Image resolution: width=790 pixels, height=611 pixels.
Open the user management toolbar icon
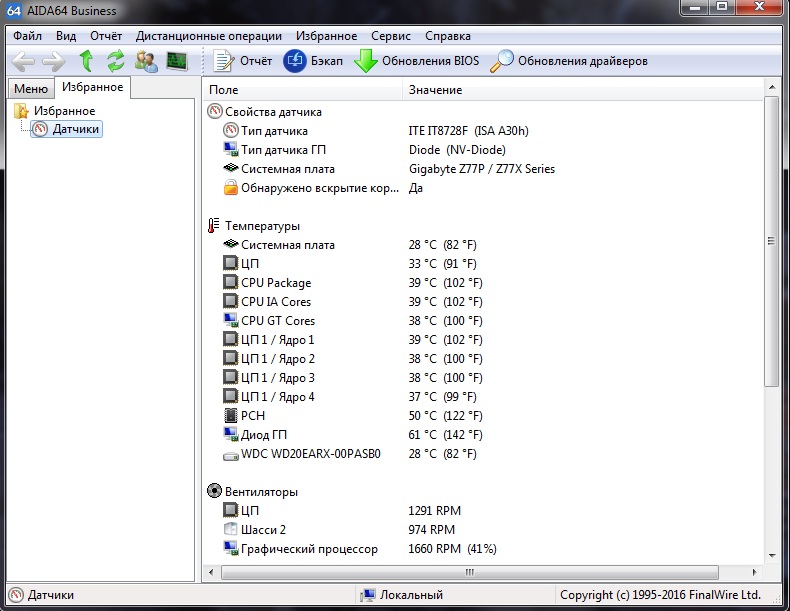pos(146,61)
